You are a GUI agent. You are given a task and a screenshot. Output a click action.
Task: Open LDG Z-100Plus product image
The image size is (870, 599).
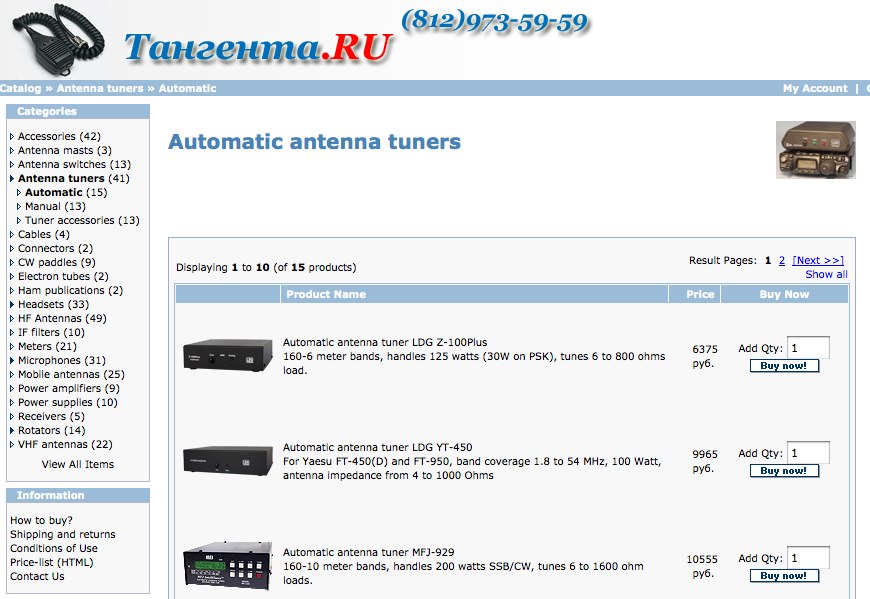click(x=227, y=355)
